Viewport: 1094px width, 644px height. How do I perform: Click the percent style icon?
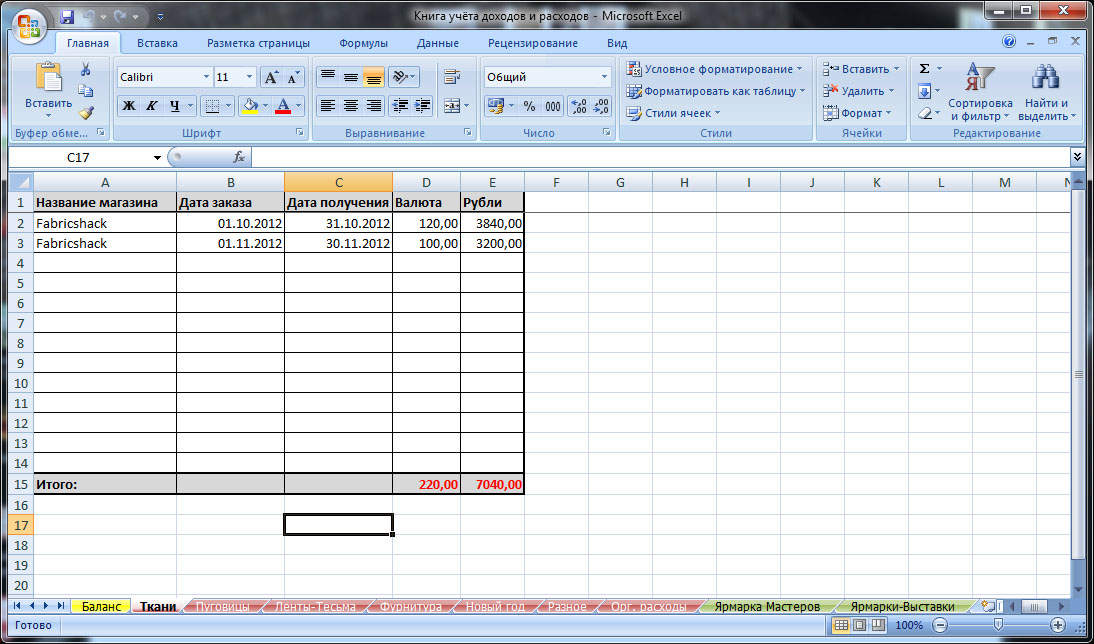click(x=529, y=106)
